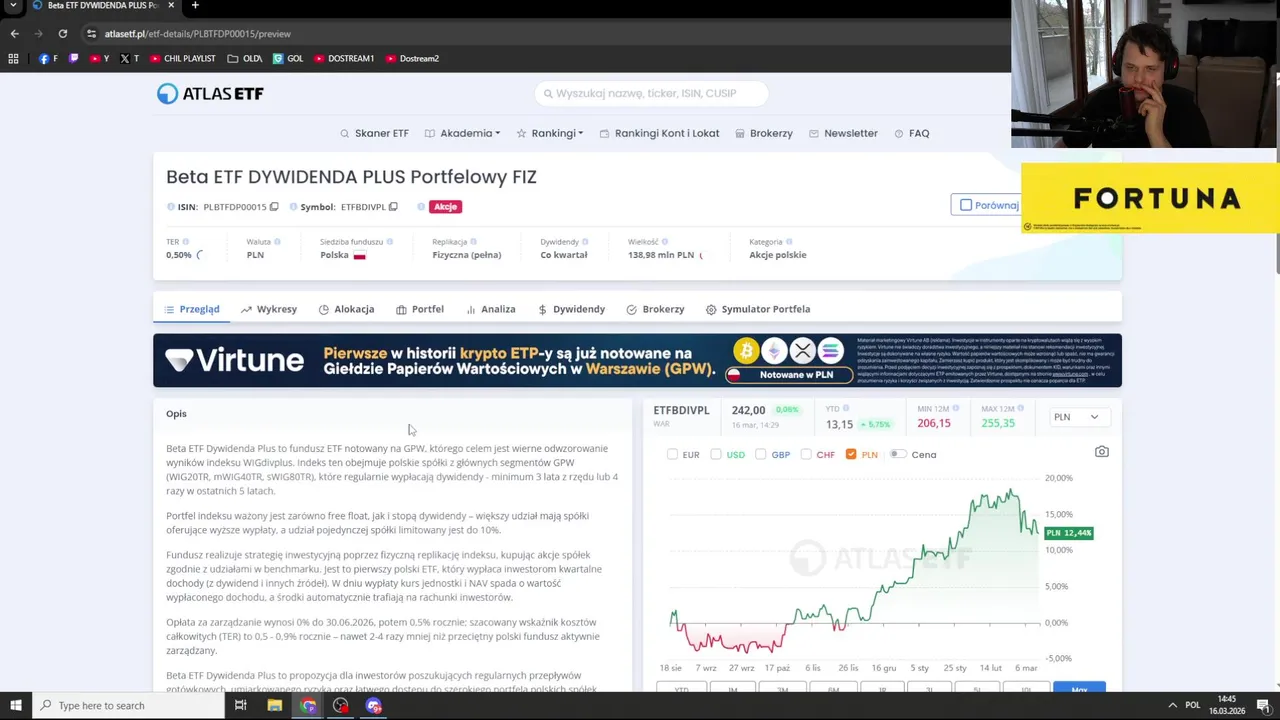Switch to the Analiza tab
The height and width of the screenshot is (720, 1280).
tap(491, 309)
